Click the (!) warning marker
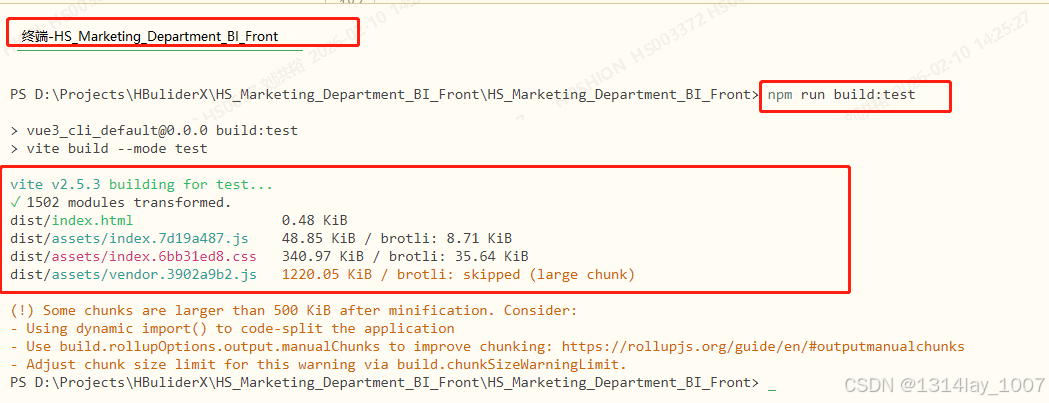The width and height of the screenshot is (1049, 403). pos(20,310)
